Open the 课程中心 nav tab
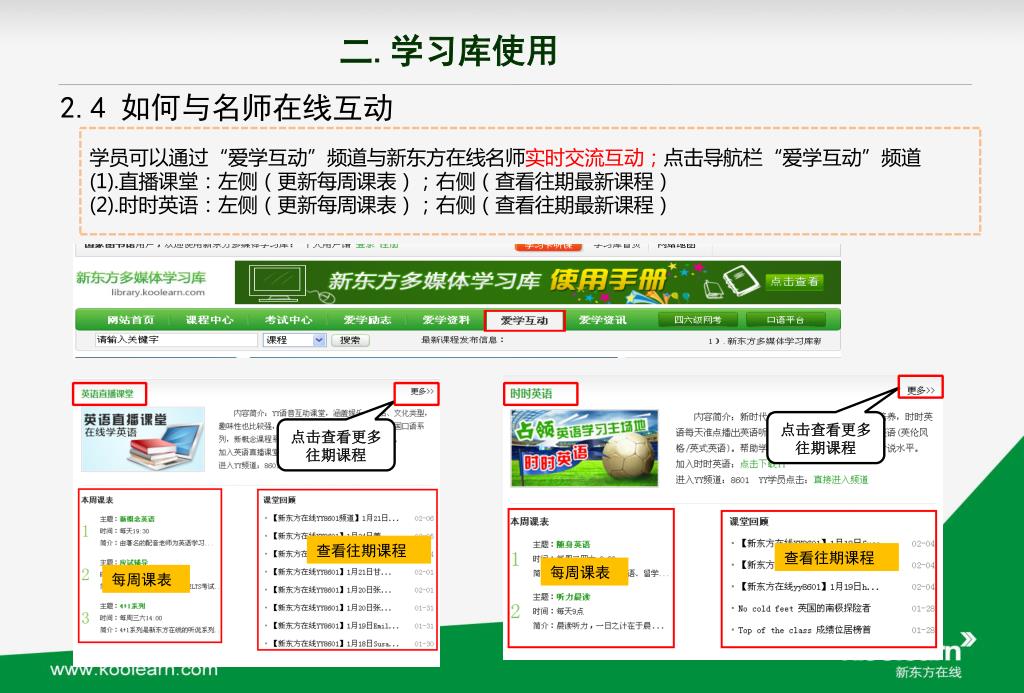 209,320
